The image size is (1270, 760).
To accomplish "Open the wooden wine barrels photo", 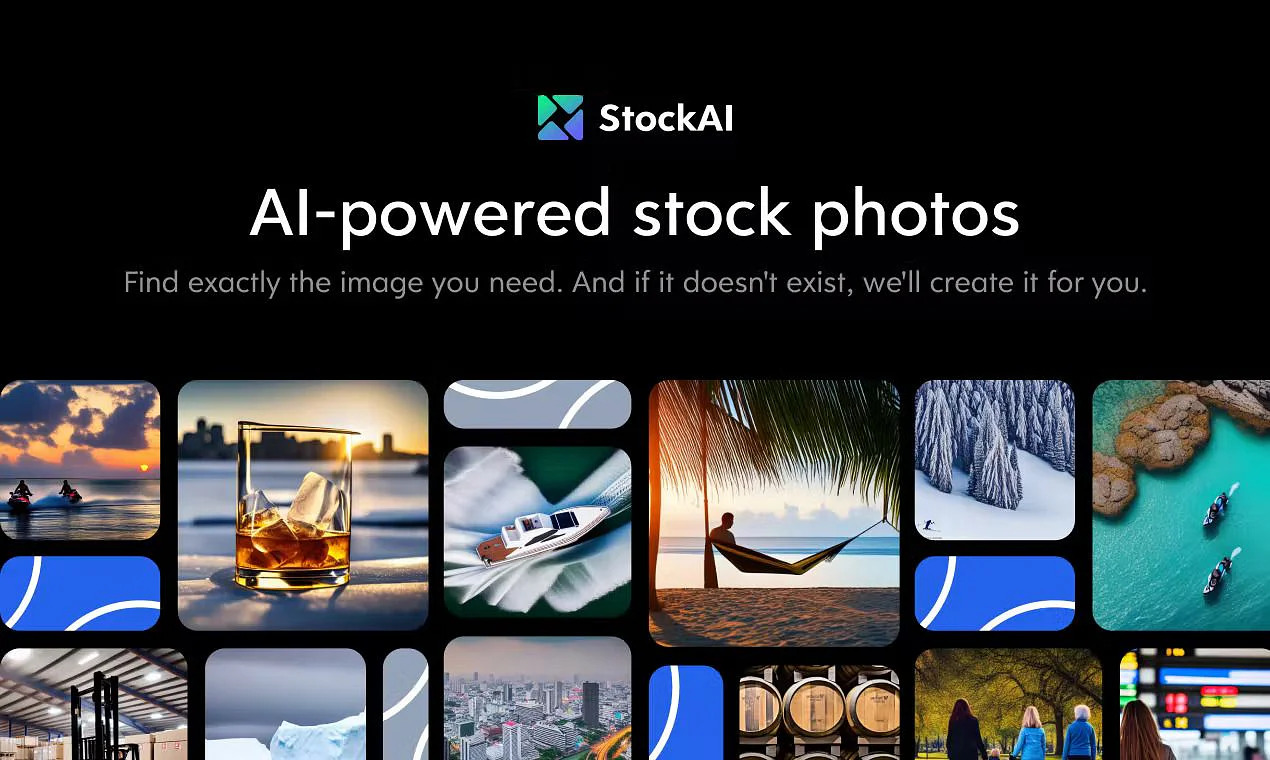I will click(x=819, y=712).
